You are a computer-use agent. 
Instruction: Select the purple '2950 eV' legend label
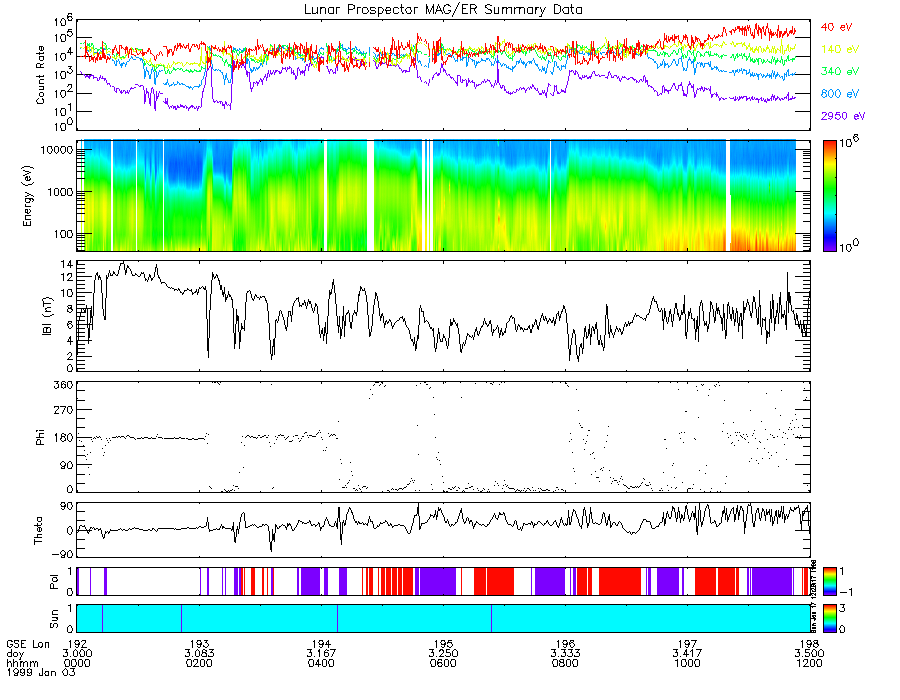(x=843, y=116)
